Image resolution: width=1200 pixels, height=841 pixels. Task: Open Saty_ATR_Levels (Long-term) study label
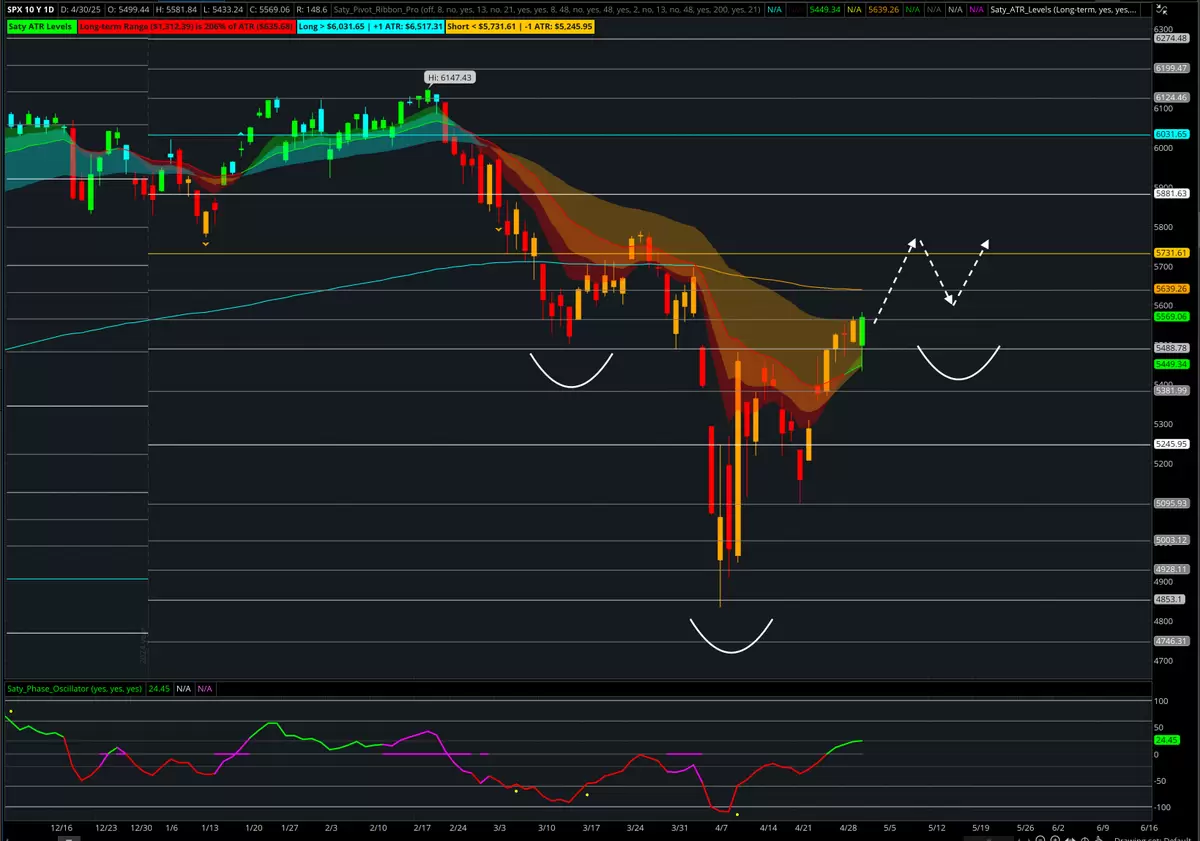pyautogui.click(x=1064, y=10)
